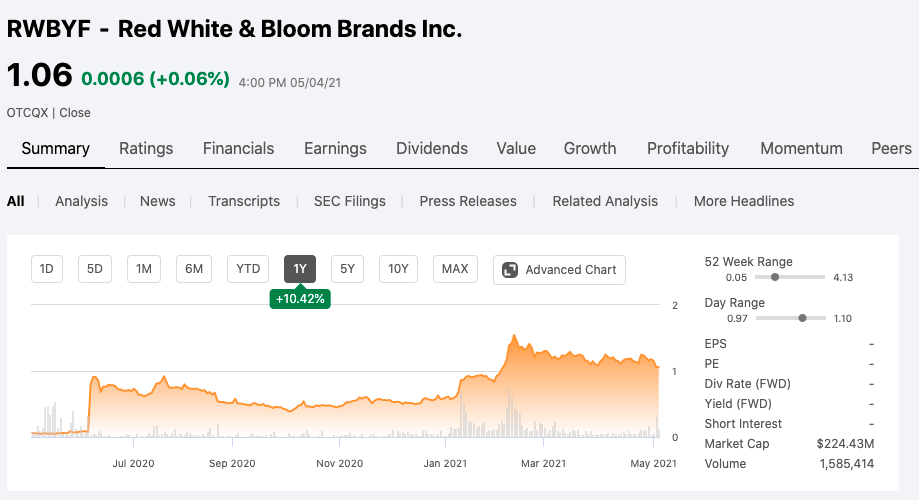919x500 pixels.
Task: Open More Headlines link
Action: 744,201
